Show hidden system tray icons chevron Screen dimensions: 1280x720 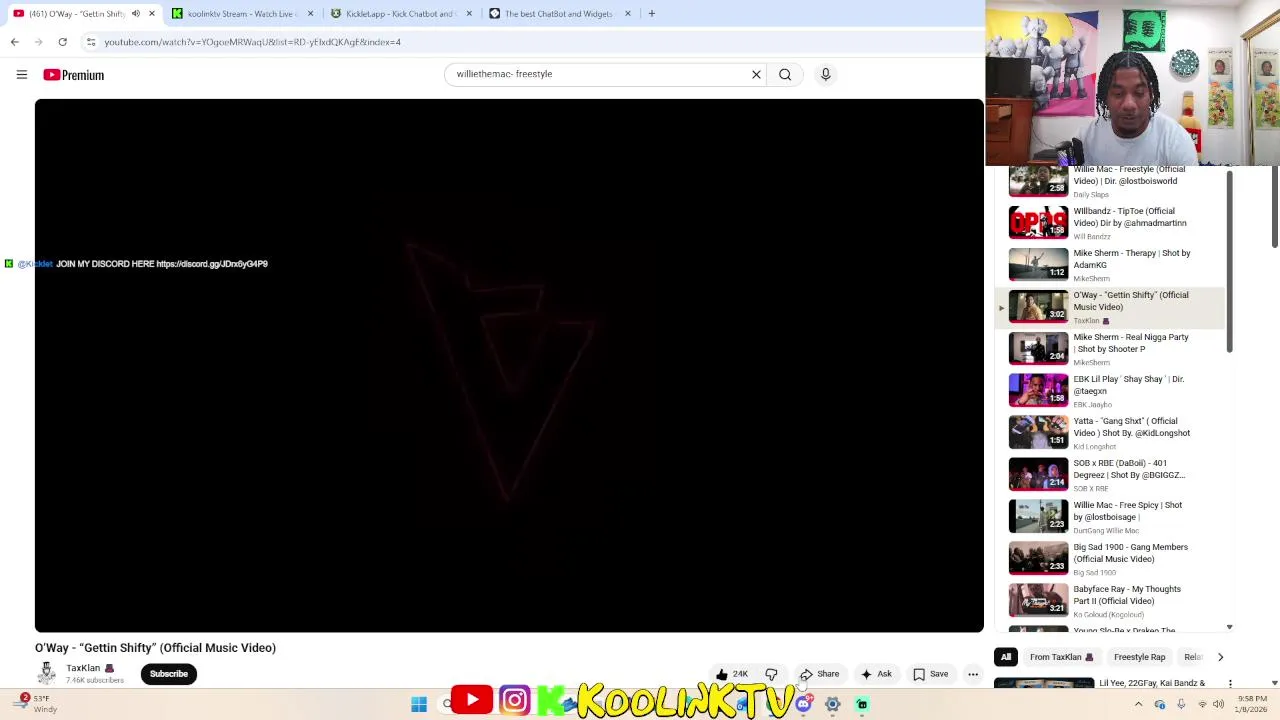click(x=1138, y=704)
